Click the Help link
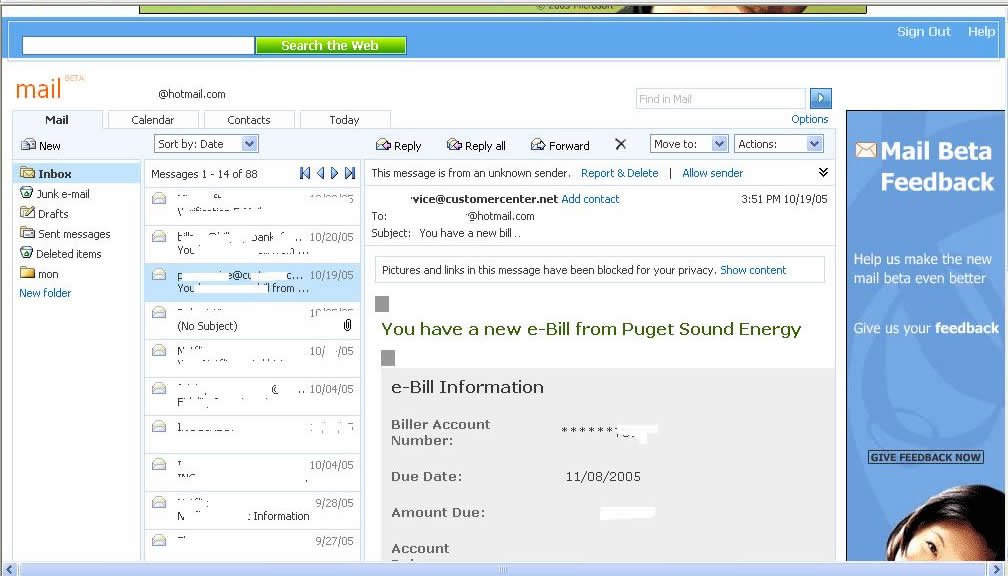Image resolution: width=1008 pixels, height=576 pixels. [981, 32]
